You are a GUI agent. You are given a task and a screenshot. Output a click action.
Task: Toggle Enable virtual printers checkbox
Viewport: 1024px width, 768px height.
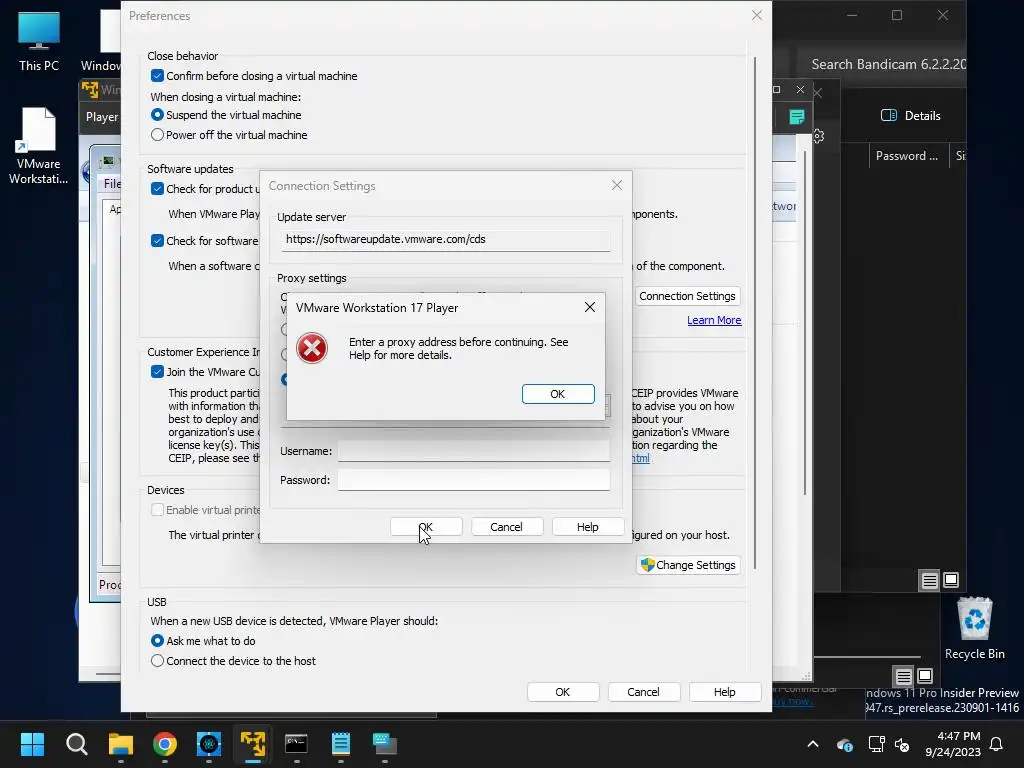point(157,510)
